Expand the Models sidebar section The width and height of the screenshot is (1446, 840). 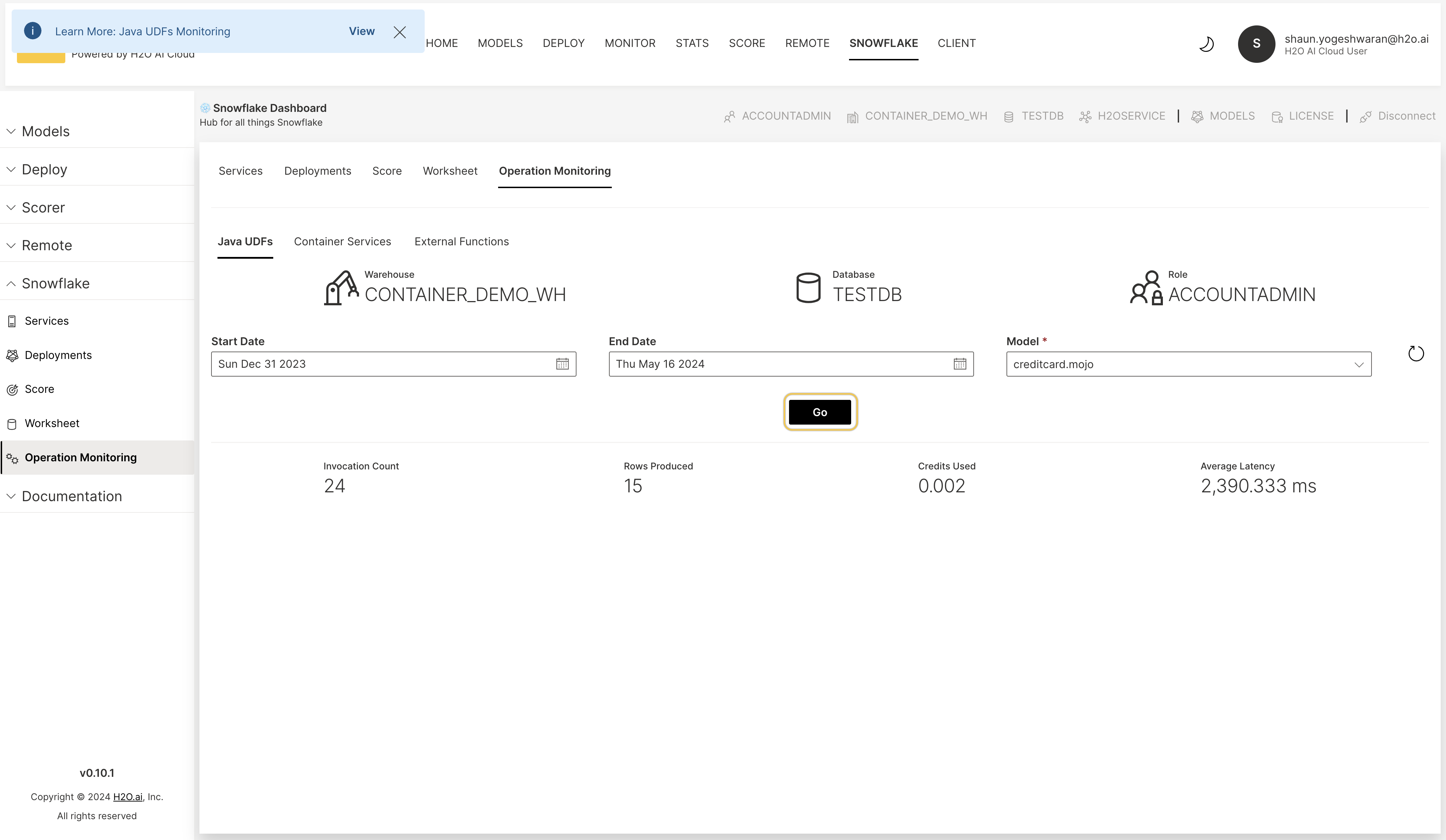coord(45,131)
